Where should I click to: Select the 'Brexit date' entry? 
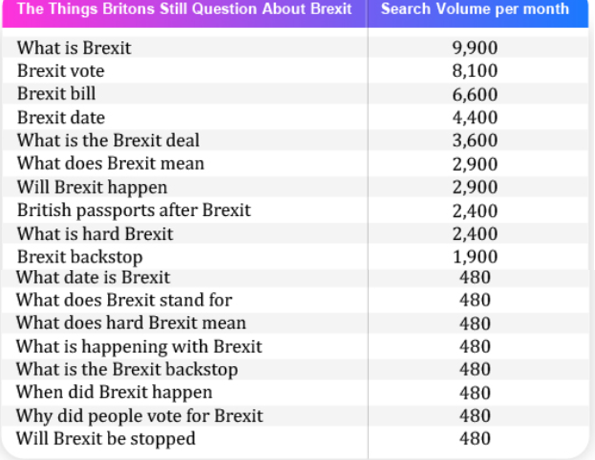click(61, 117)
